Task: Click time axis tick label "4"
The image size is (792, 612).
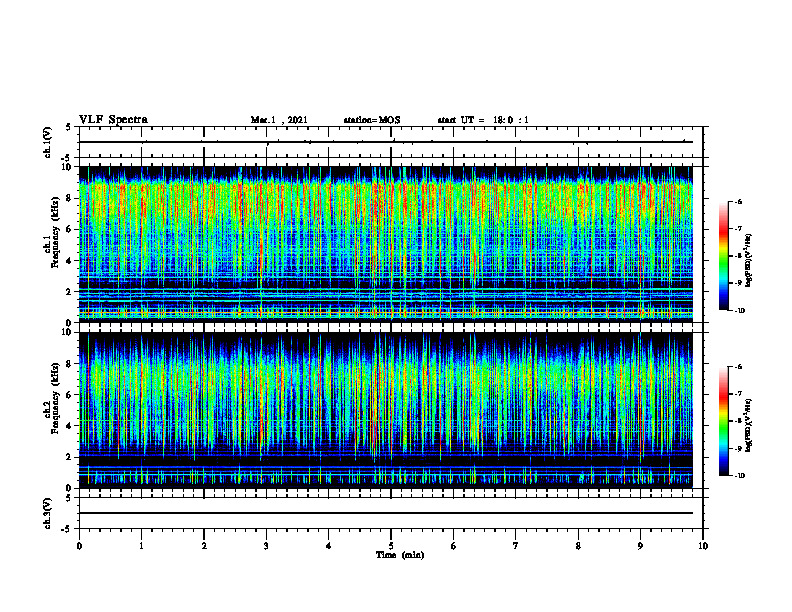Action: [x=329, y=546]
